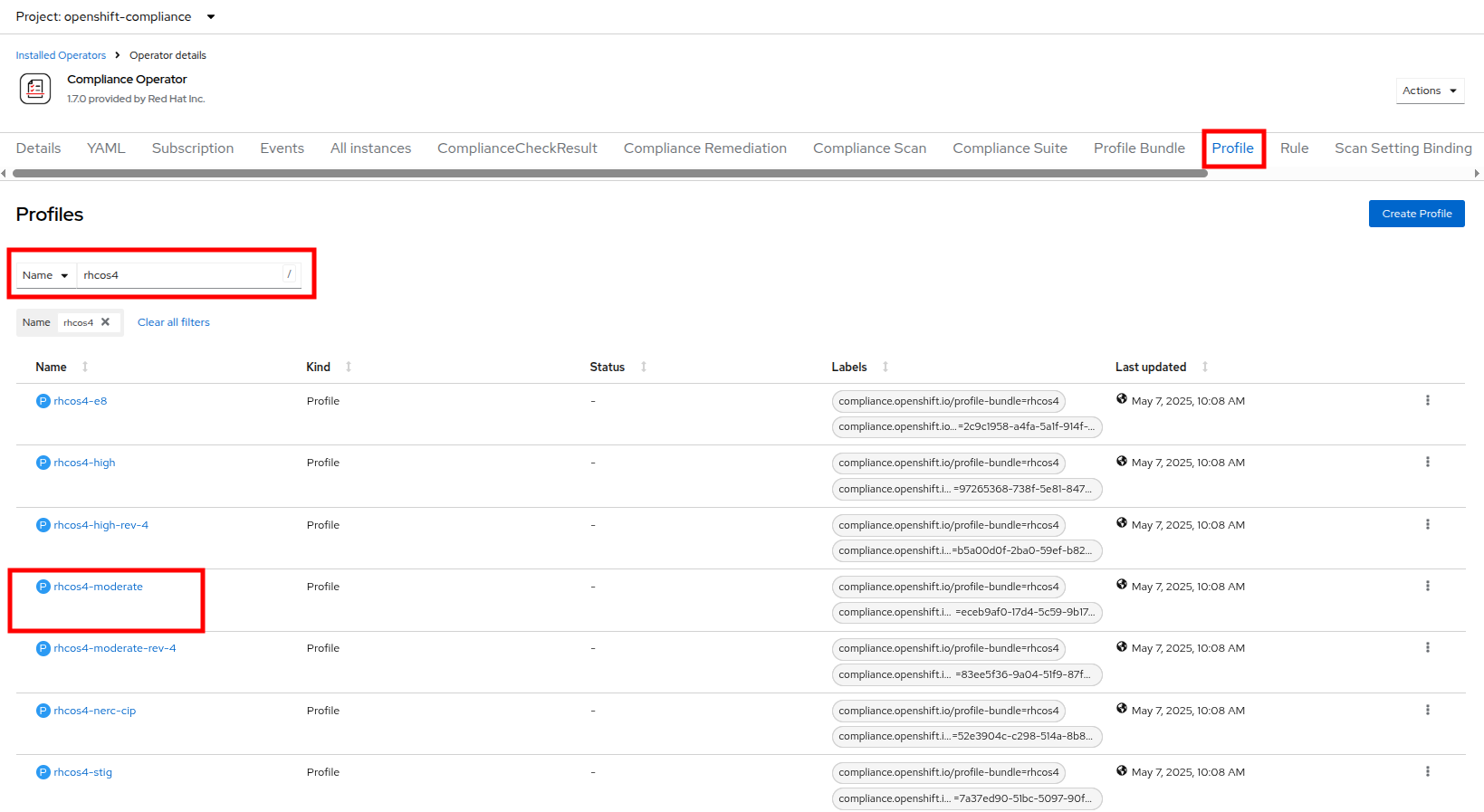The image size is (1484, 812).
Task: Open the rhcos4-moderate profile link
Action: [98, 587]
